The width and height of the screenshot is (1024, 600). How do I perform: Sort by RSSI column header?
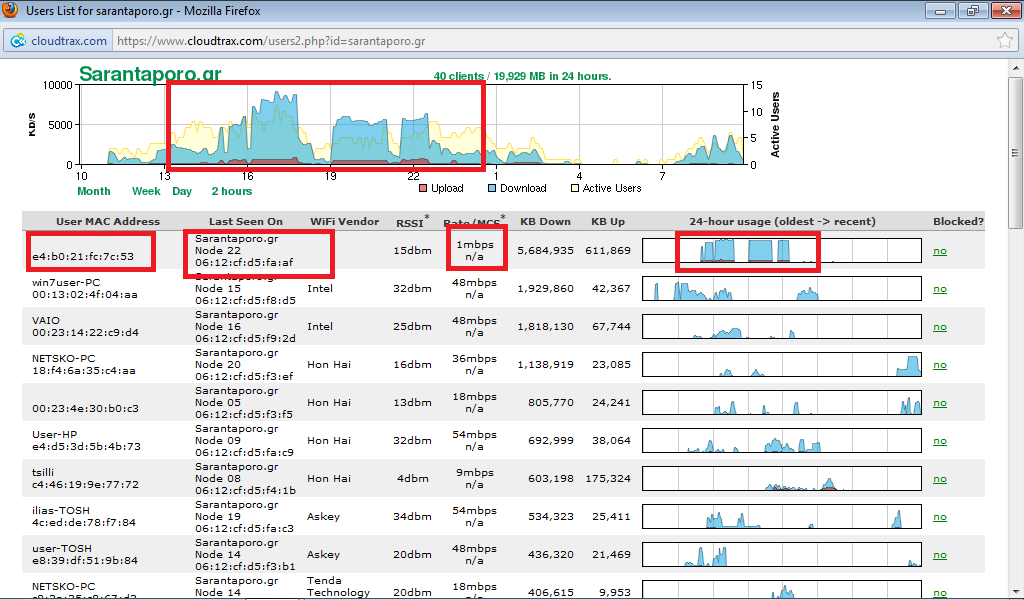pos(412,222)
